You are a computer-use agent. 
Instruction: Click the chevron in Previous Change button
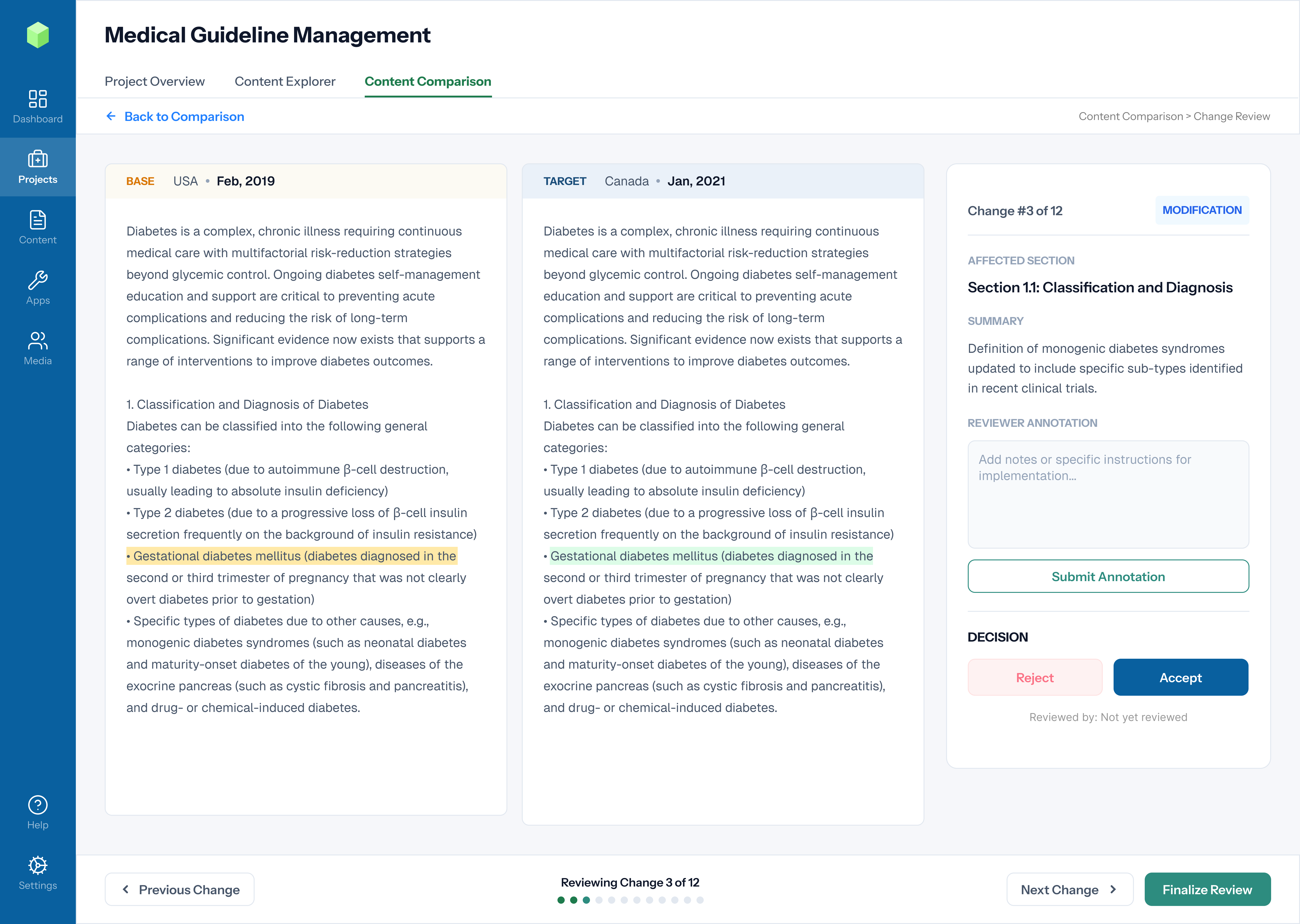point(126,889)
